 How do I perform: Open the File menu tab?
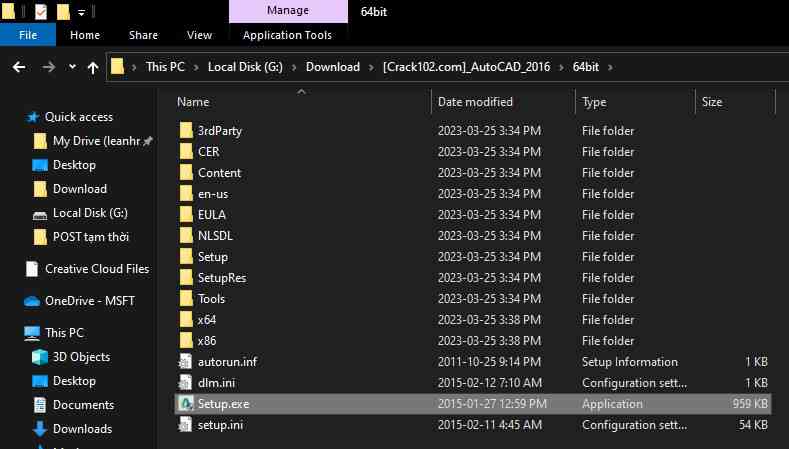point(28,35)
